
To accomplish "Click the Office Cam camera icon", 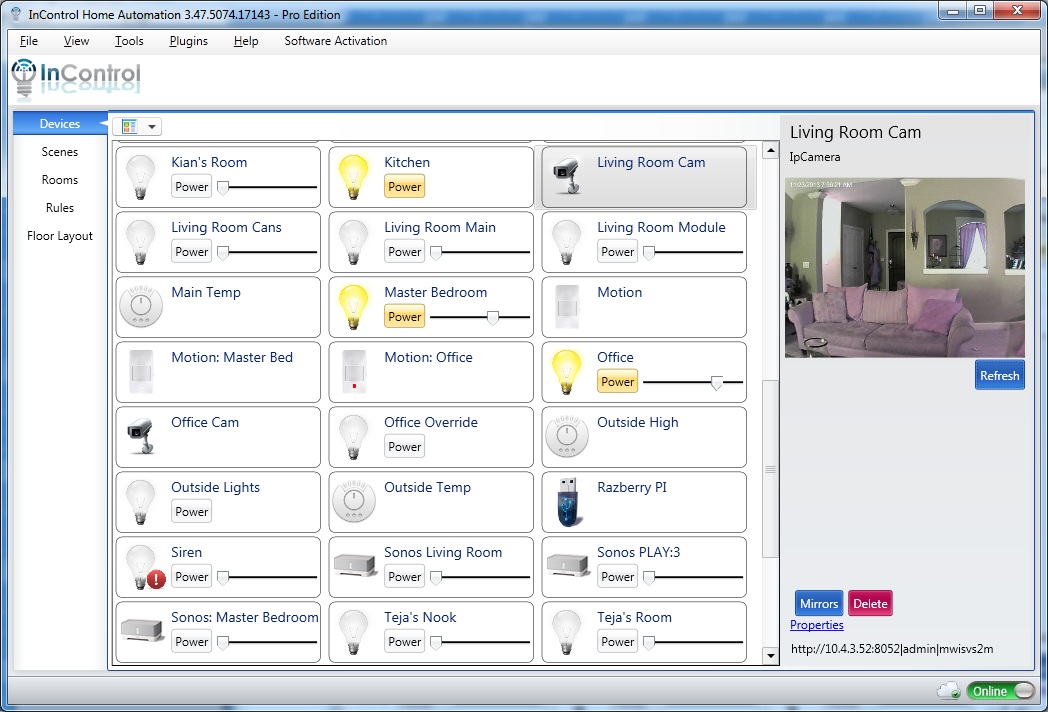I will tap(141, 437).
